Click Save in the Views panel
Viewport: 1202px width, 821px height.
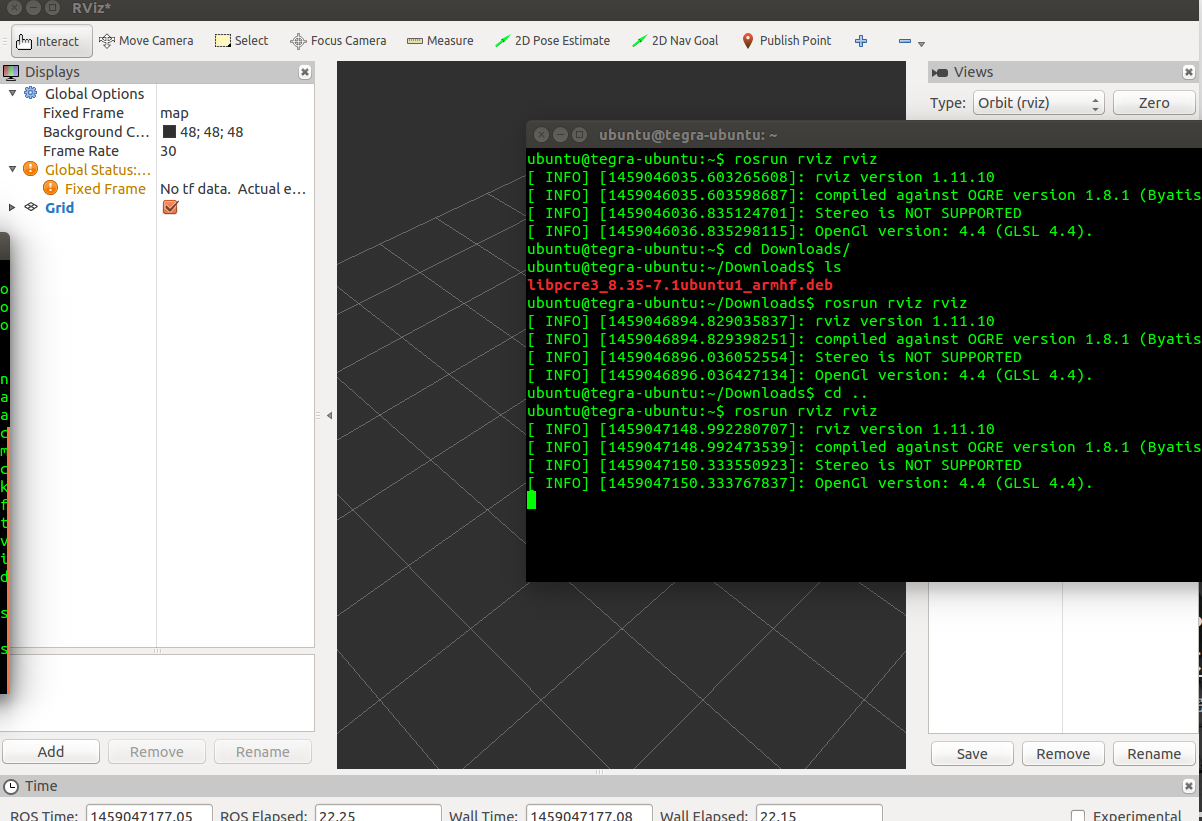pyautogui.click(x=972, y=754)
